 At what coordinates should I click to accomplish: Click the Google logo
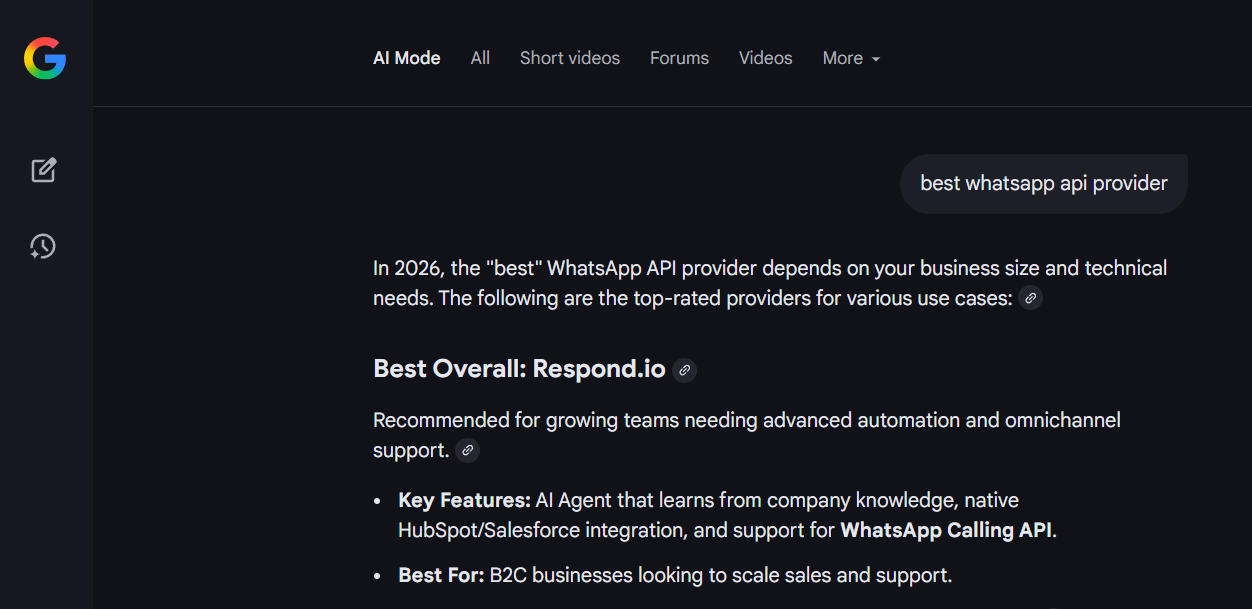[45, 58]
